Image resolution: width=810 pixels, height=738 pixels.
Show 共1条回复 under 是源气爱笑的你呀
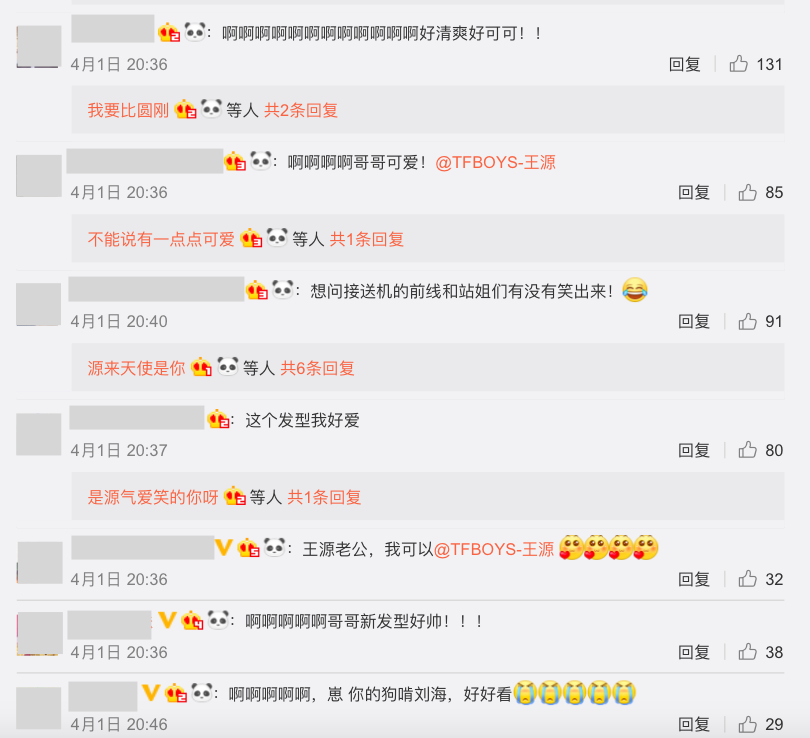(324, 497)
